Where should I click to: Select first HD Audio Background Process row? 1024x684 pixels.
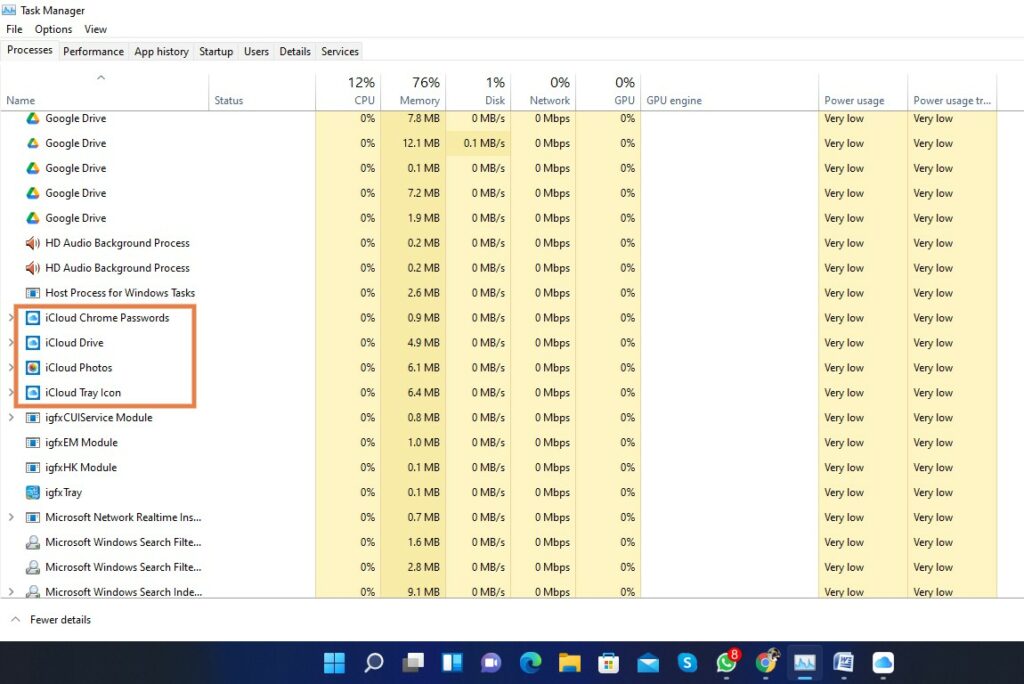click(x=499, y=243)
